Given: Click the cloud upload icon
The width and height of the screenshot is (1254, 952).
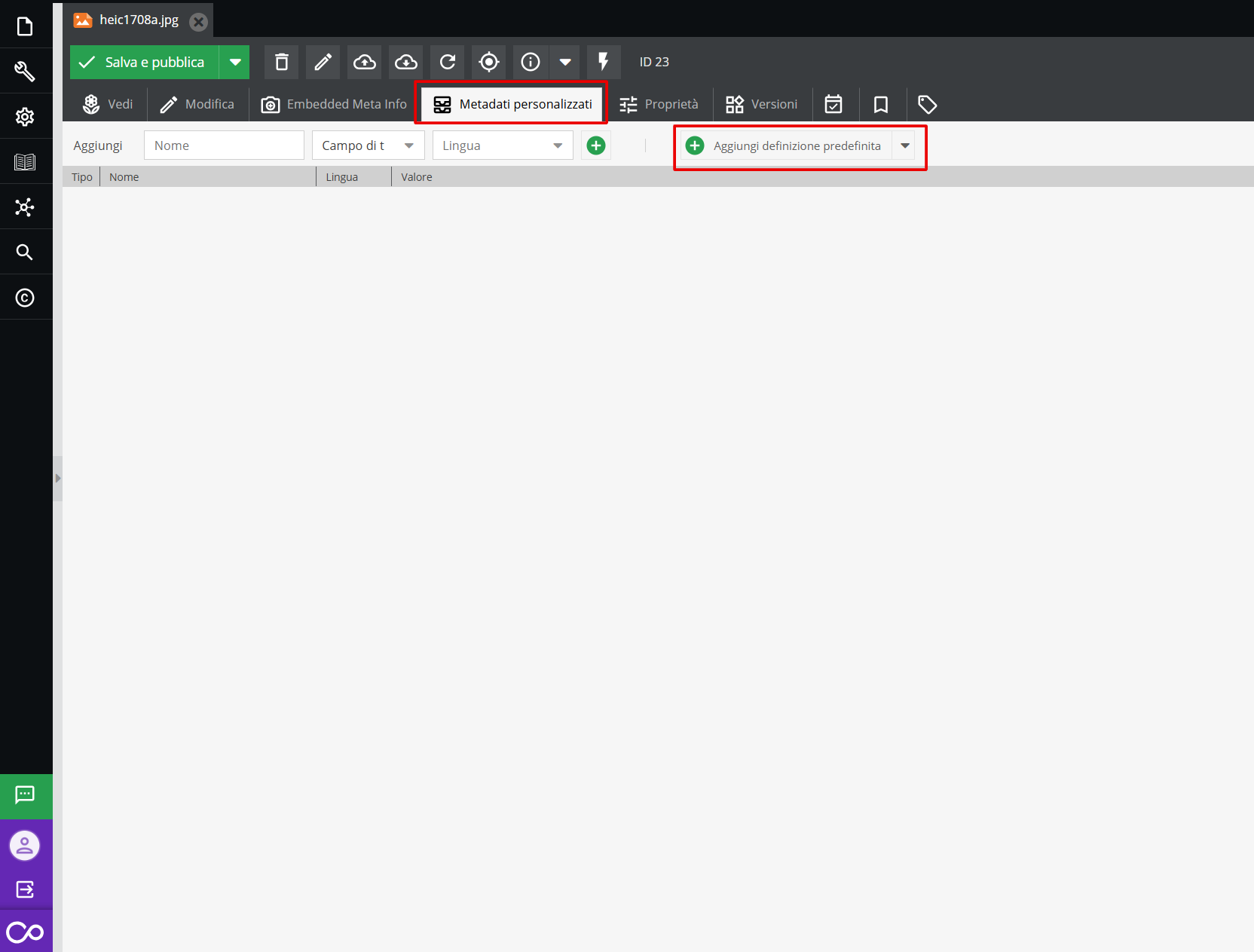Looking at the screenshot, I should tap(365, 62).
